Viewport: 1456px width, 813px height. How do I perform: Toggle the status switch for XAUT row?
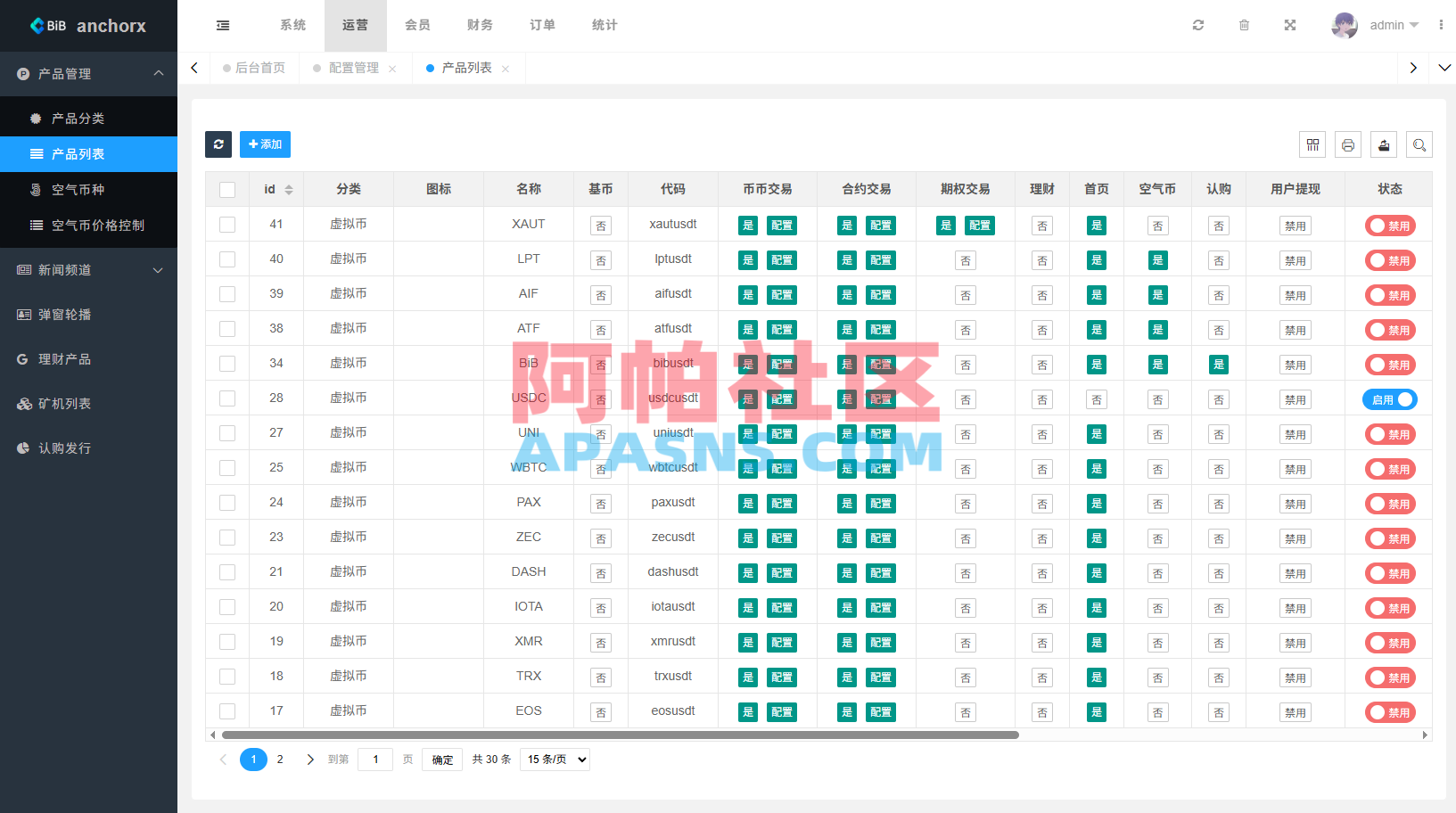tap(1390, 226)
